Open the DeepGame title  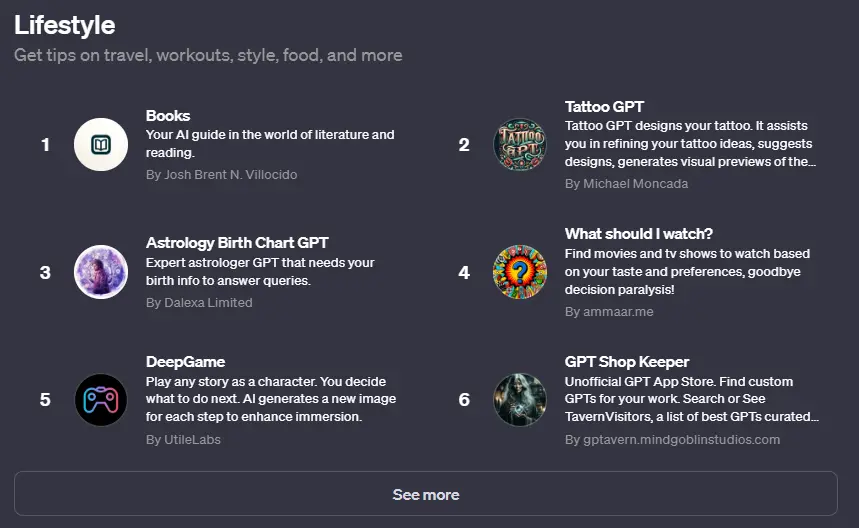[x=185, y=362]
